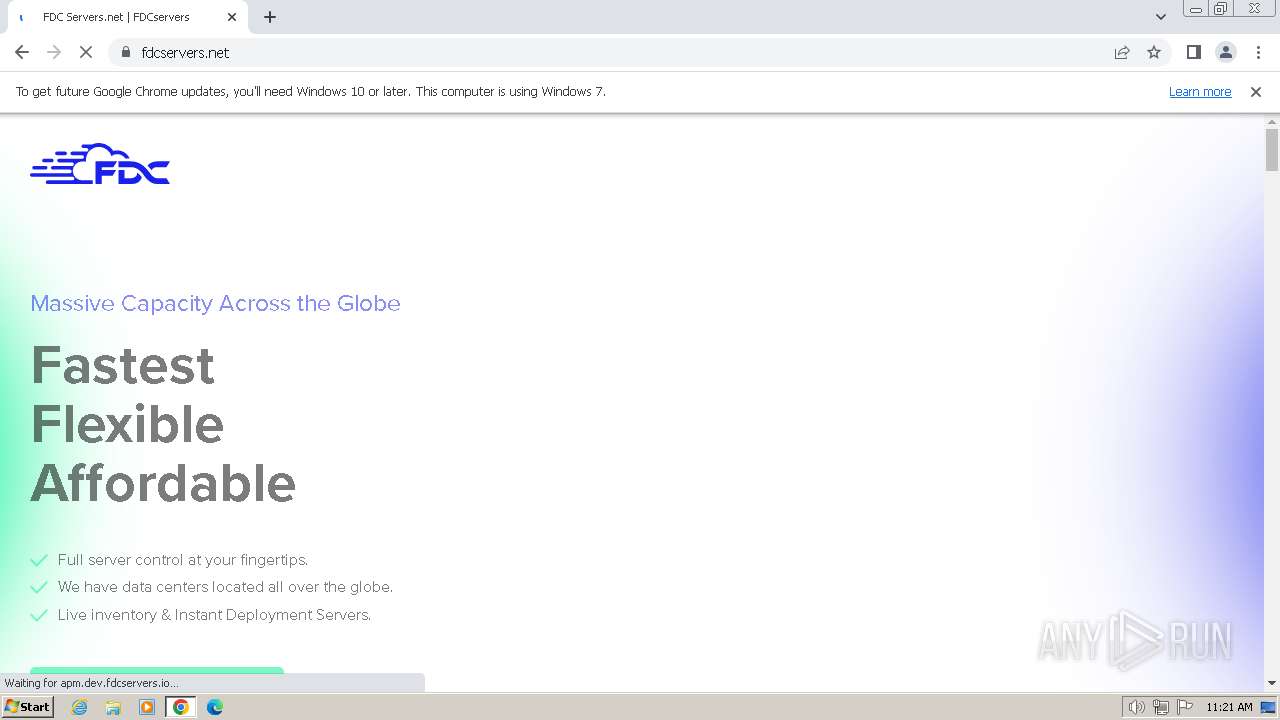This screenshot has width=1280, height=720.
Task: Open a new tab with plus button
Action: 270,17
